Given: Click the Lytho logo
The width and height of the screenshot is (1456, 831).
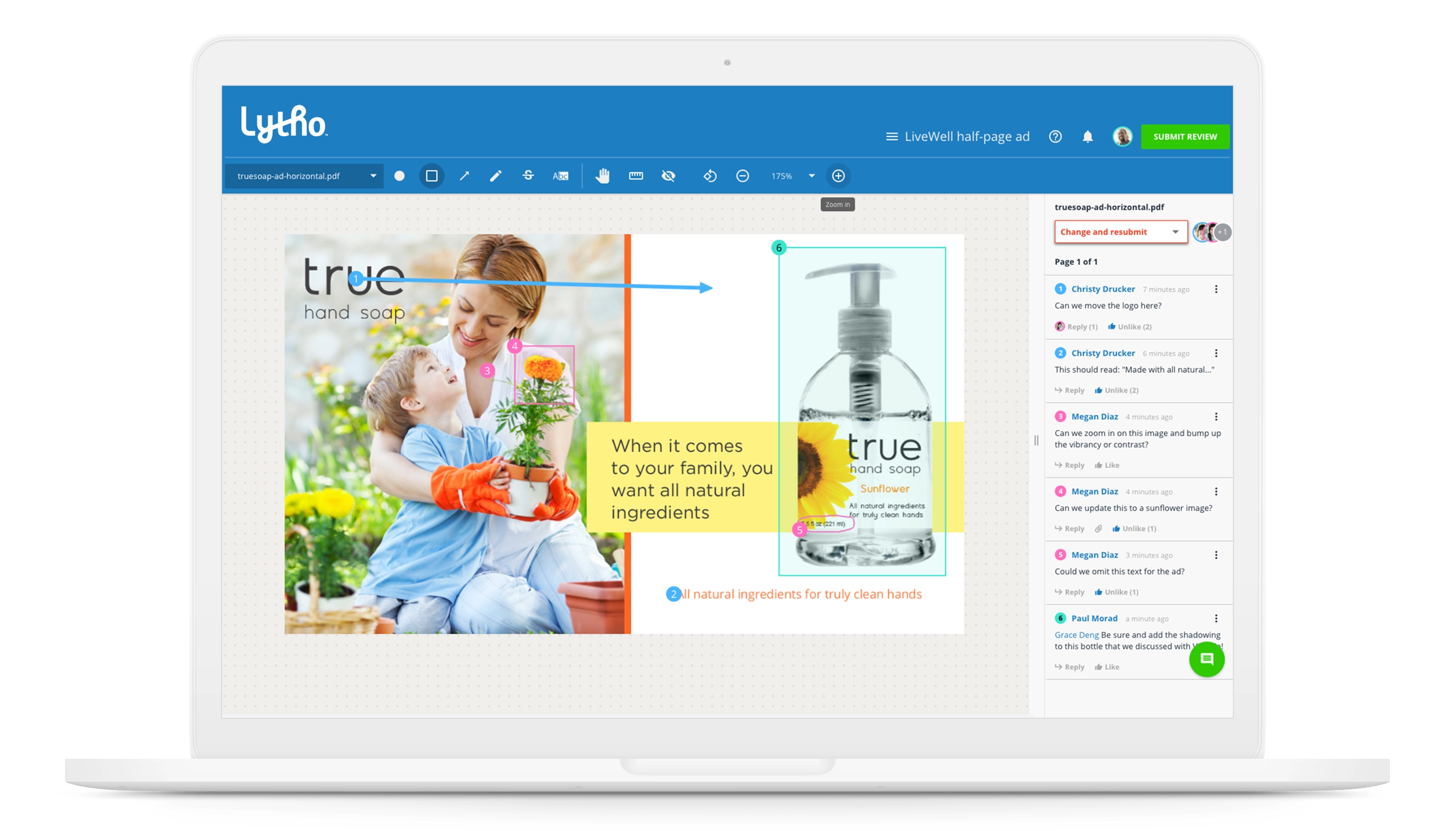Looking at the screenshot, I should click(x=284, y=123).
